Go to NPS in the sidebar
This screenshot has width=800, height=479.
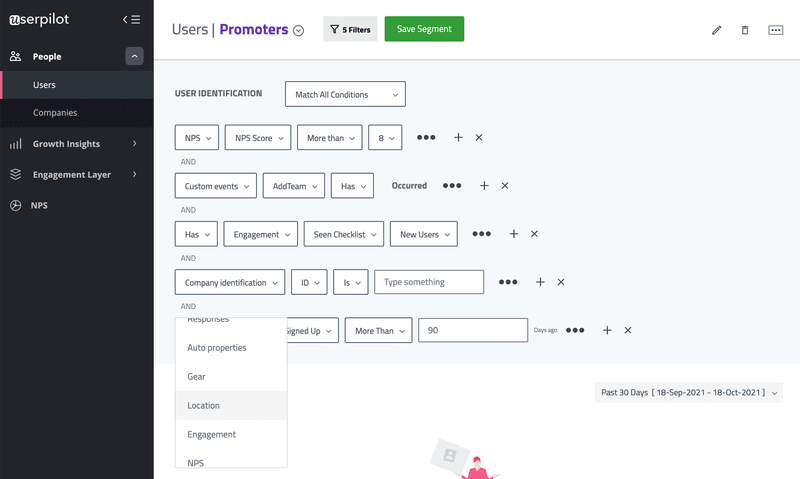(x=40, y=205)
